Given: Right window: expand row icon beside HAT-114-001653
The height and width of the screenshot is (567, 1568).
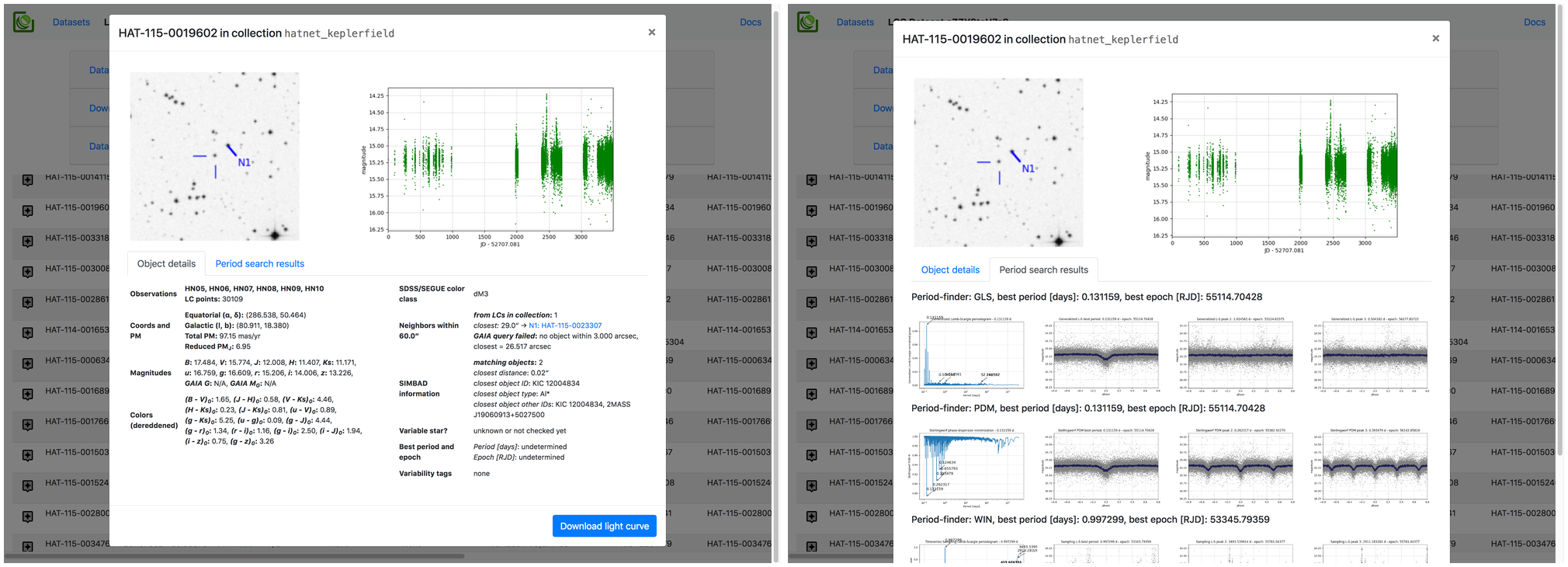Looking at the screenshot, I should point(812,332).
